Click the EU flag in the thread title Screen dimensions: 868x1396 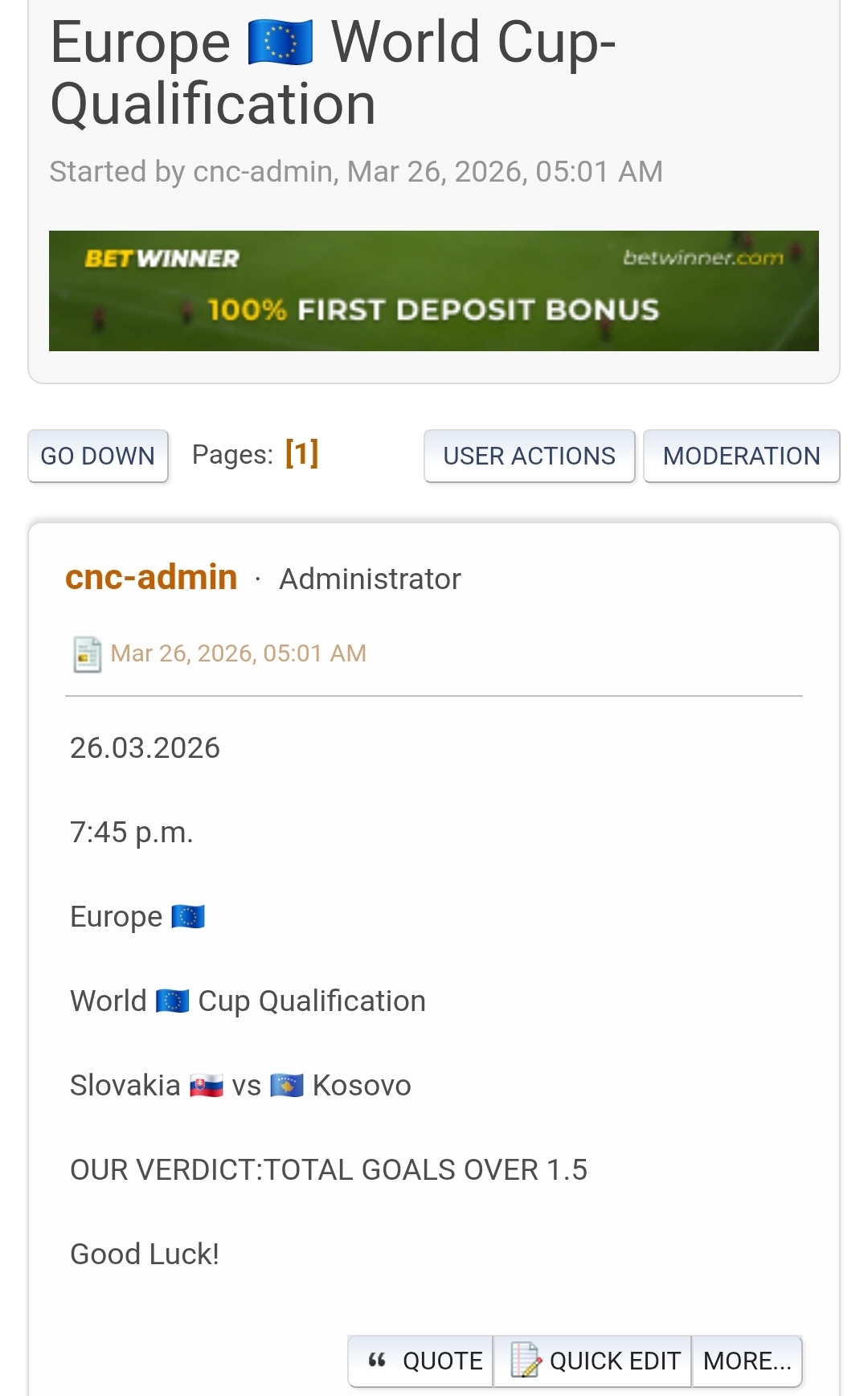(x=280, y=43)
